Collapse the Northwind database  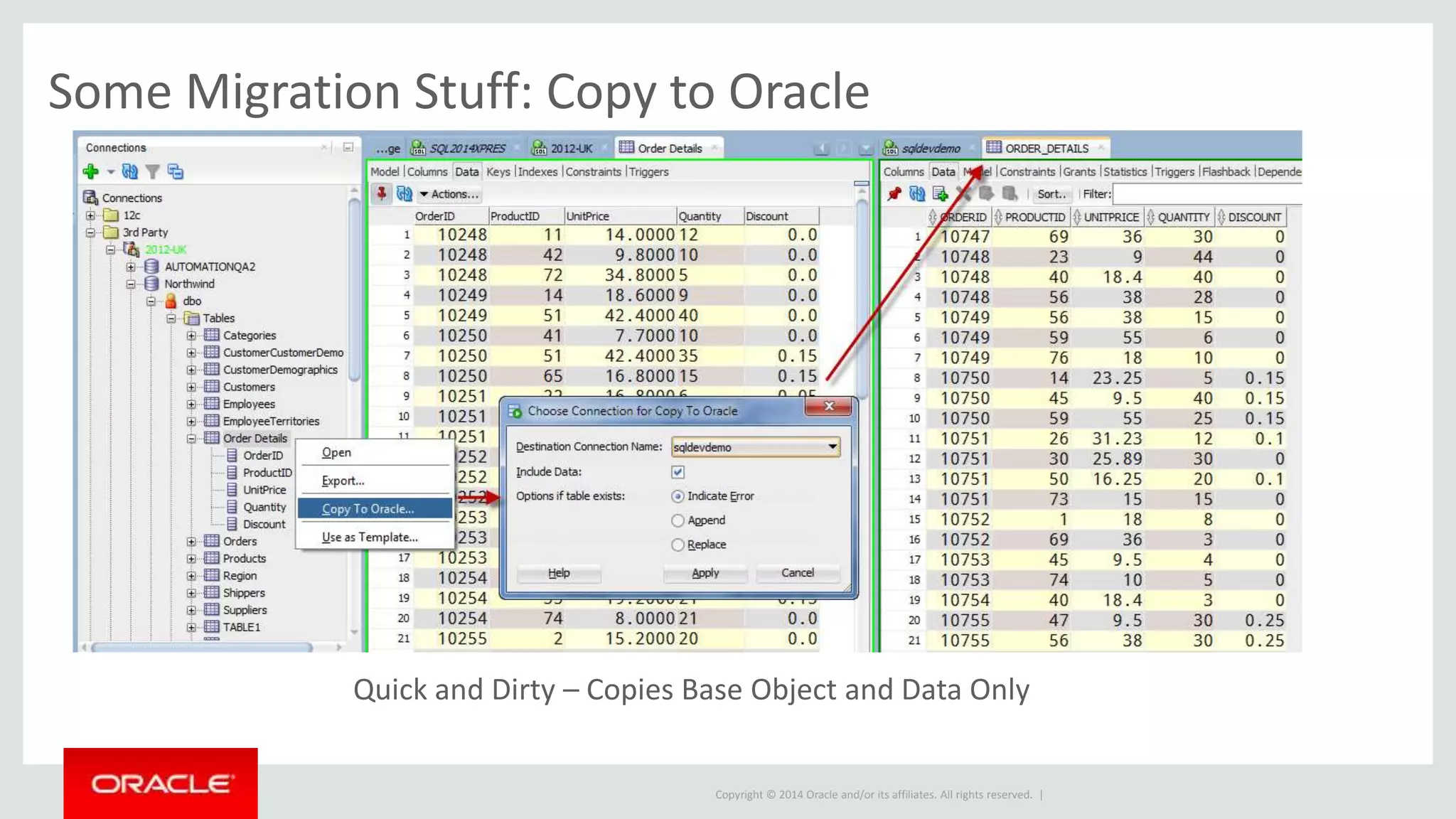coord(131,284)
